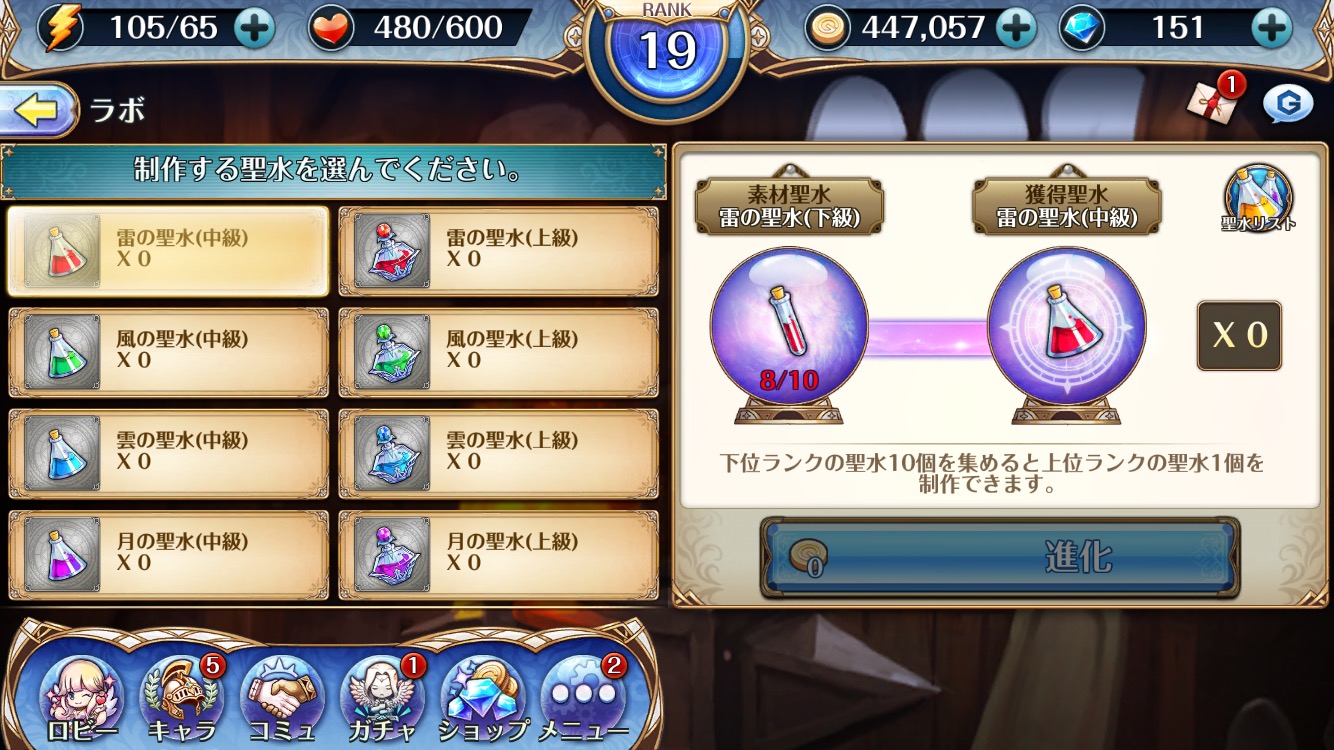
Task: Select 月の聖水(中級) purple potion
Action: coord(169,554)
